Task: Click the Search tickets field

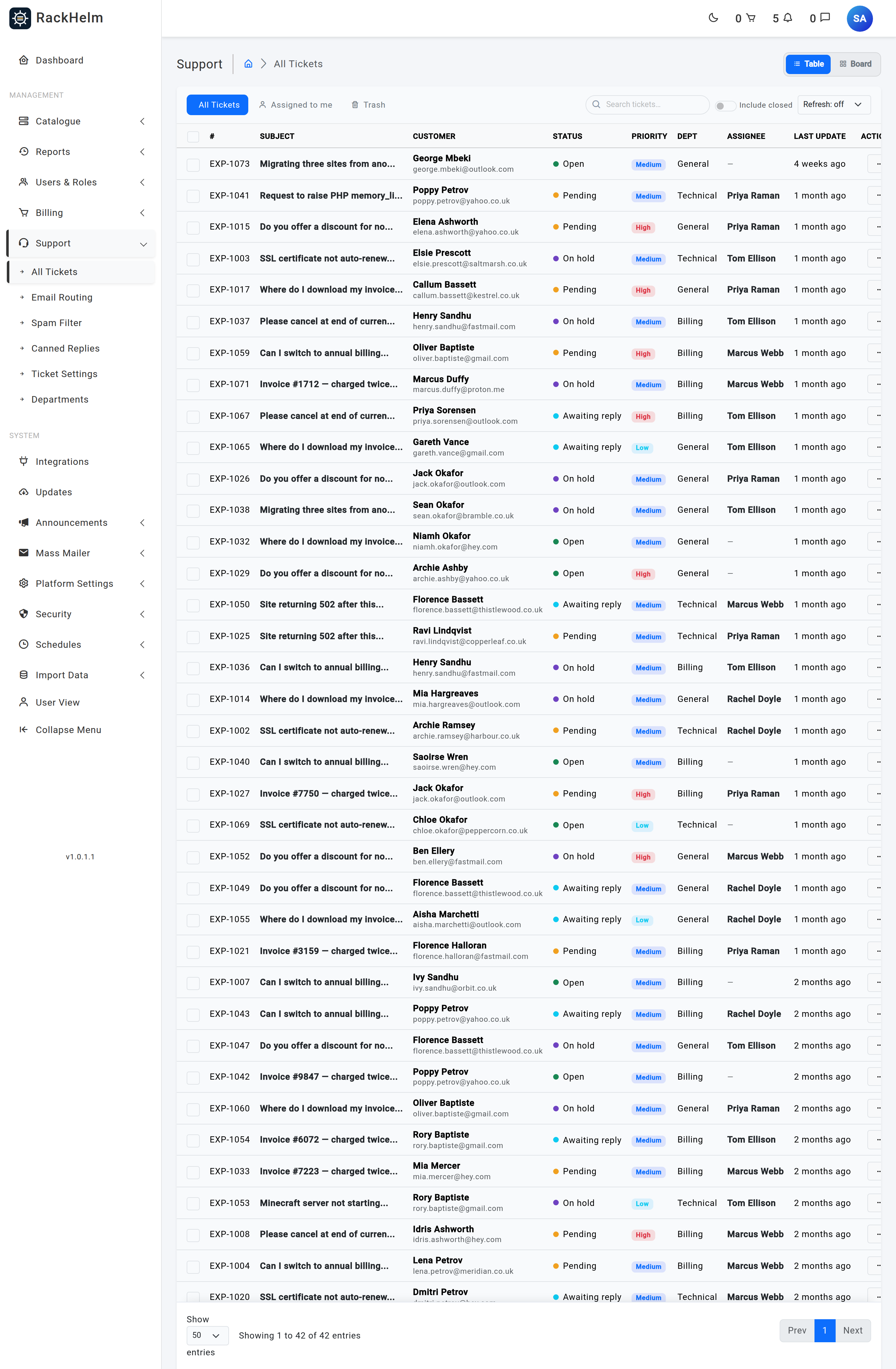Action: tap(647, 104)
